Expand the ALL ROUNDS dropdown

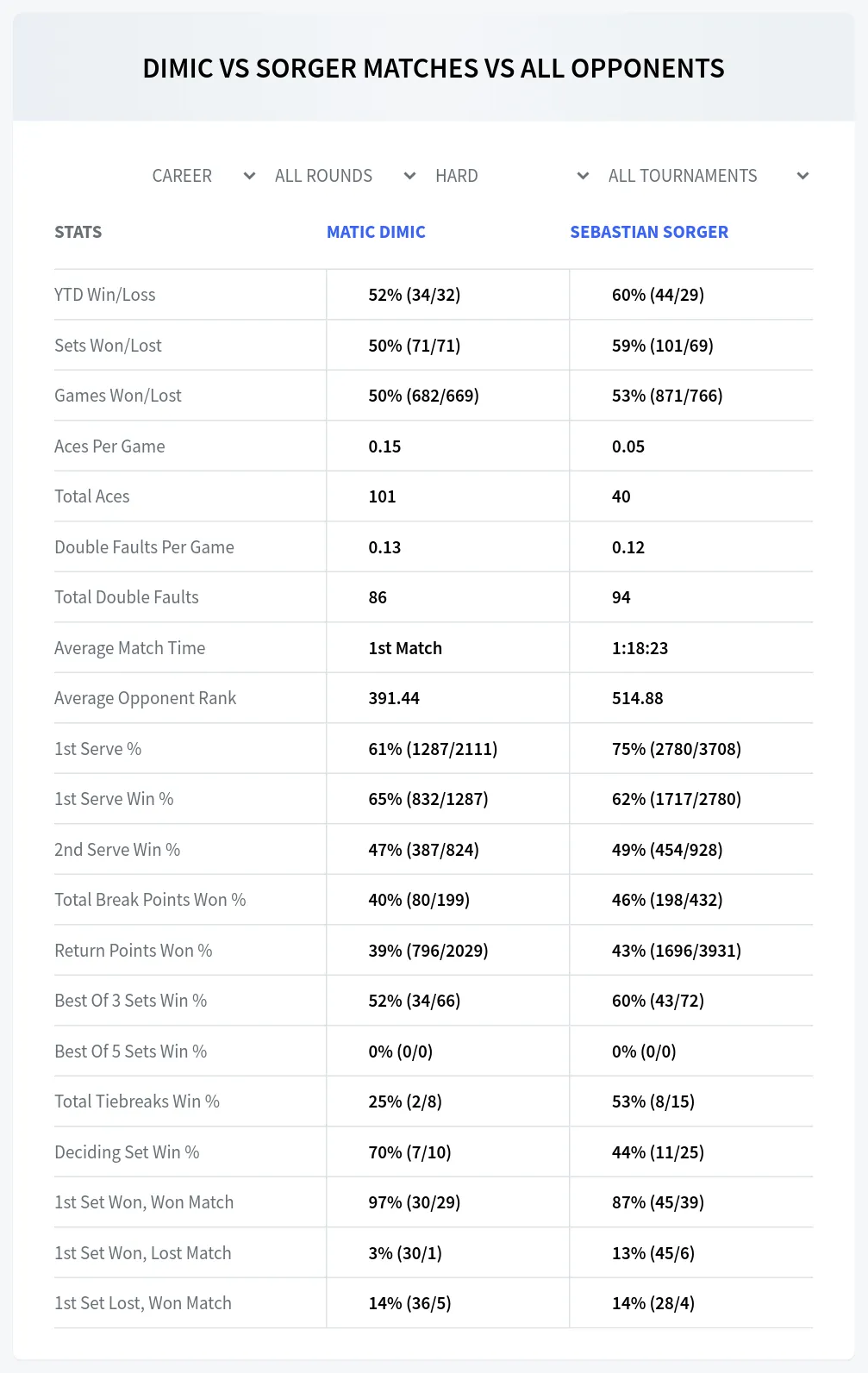tap(345, 176)
